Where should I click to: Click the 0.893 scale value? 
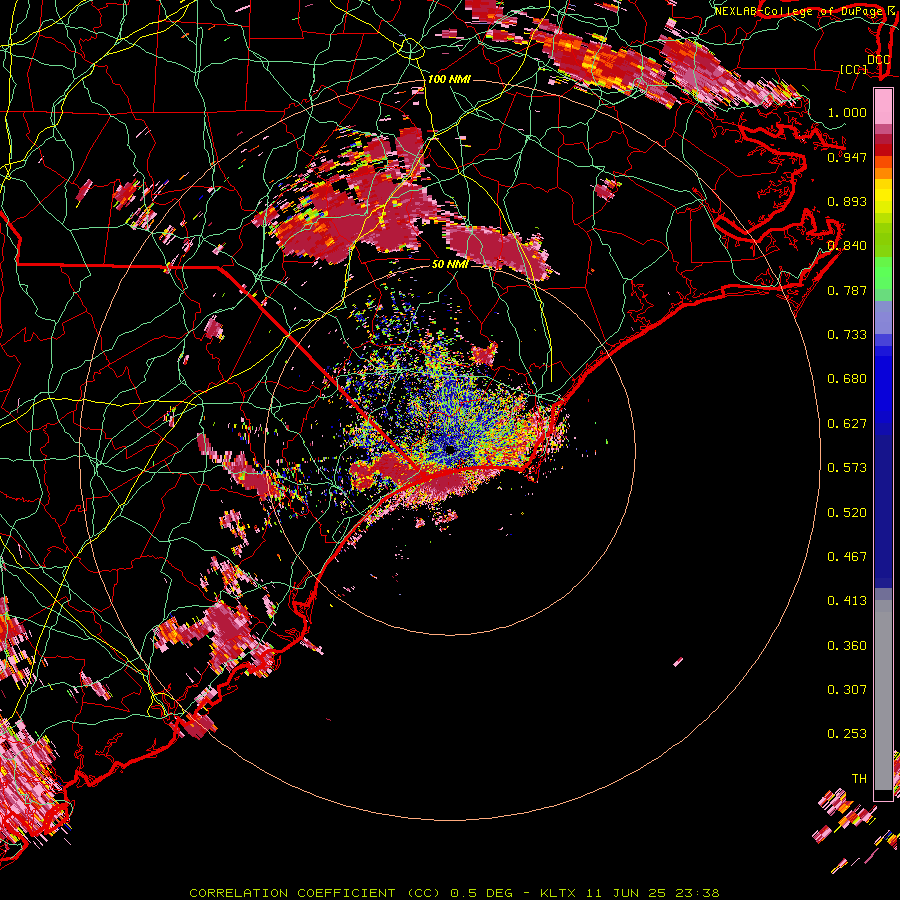tap(847, 201)
